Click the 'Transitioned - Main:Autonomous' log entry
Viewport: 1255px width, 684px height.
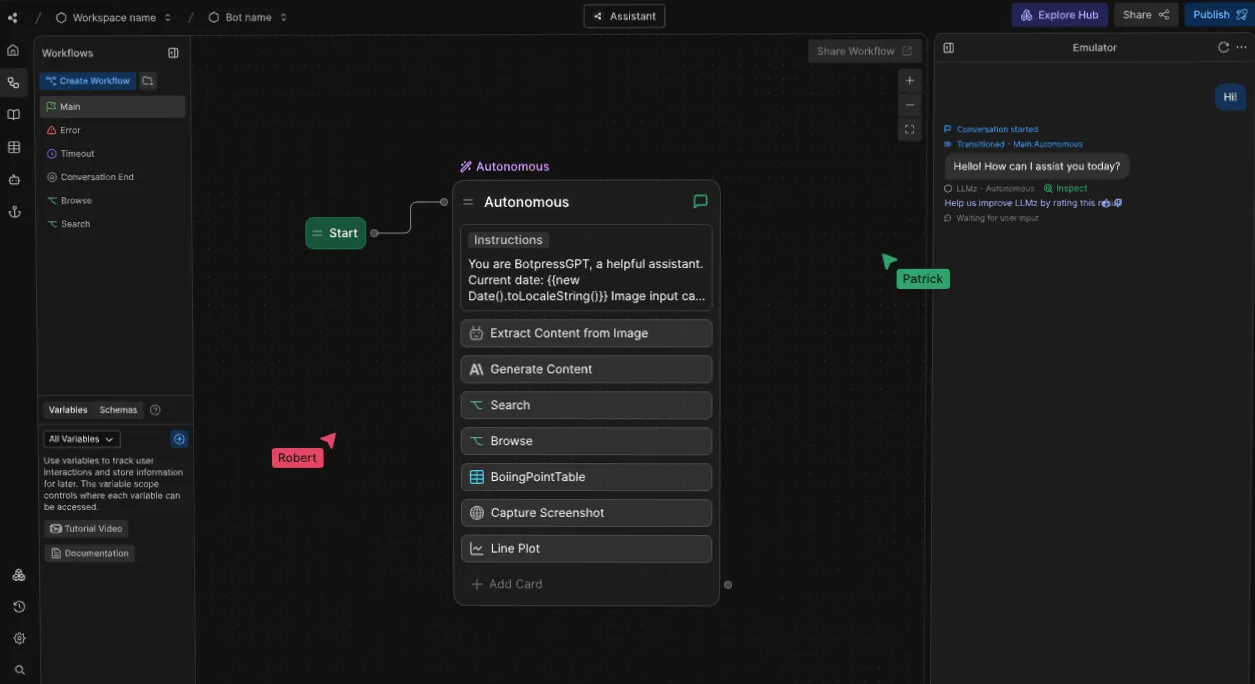coord(1013,144)
